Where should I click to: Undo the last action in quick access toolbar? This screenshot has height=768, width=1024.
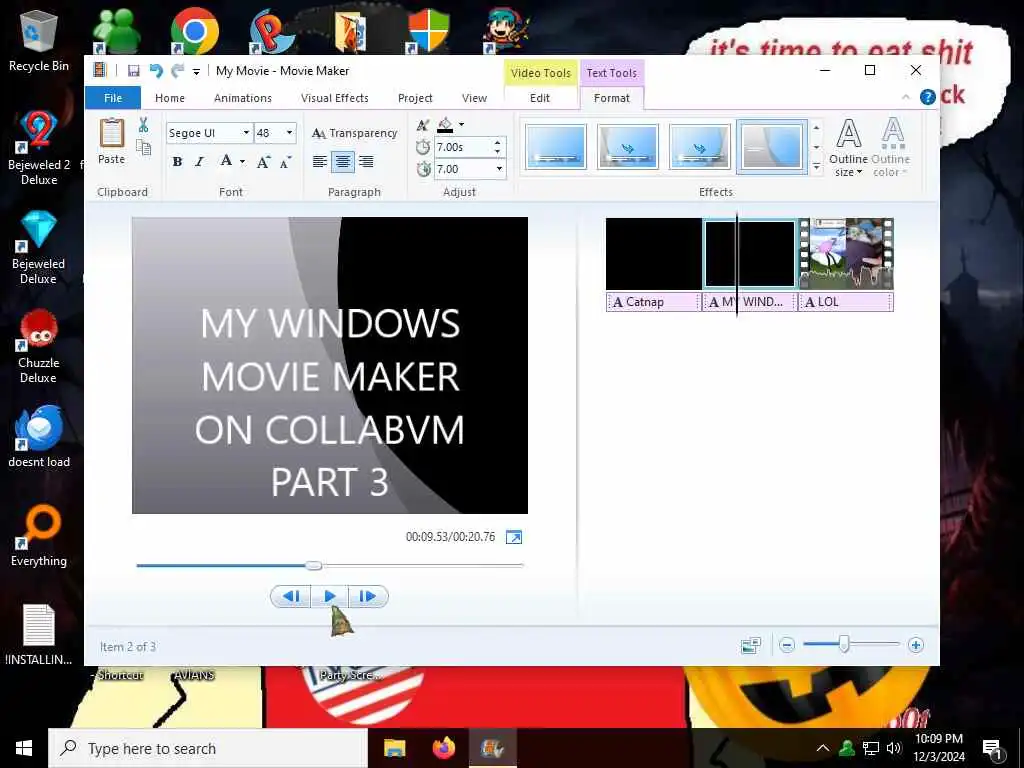click(155, 71)
